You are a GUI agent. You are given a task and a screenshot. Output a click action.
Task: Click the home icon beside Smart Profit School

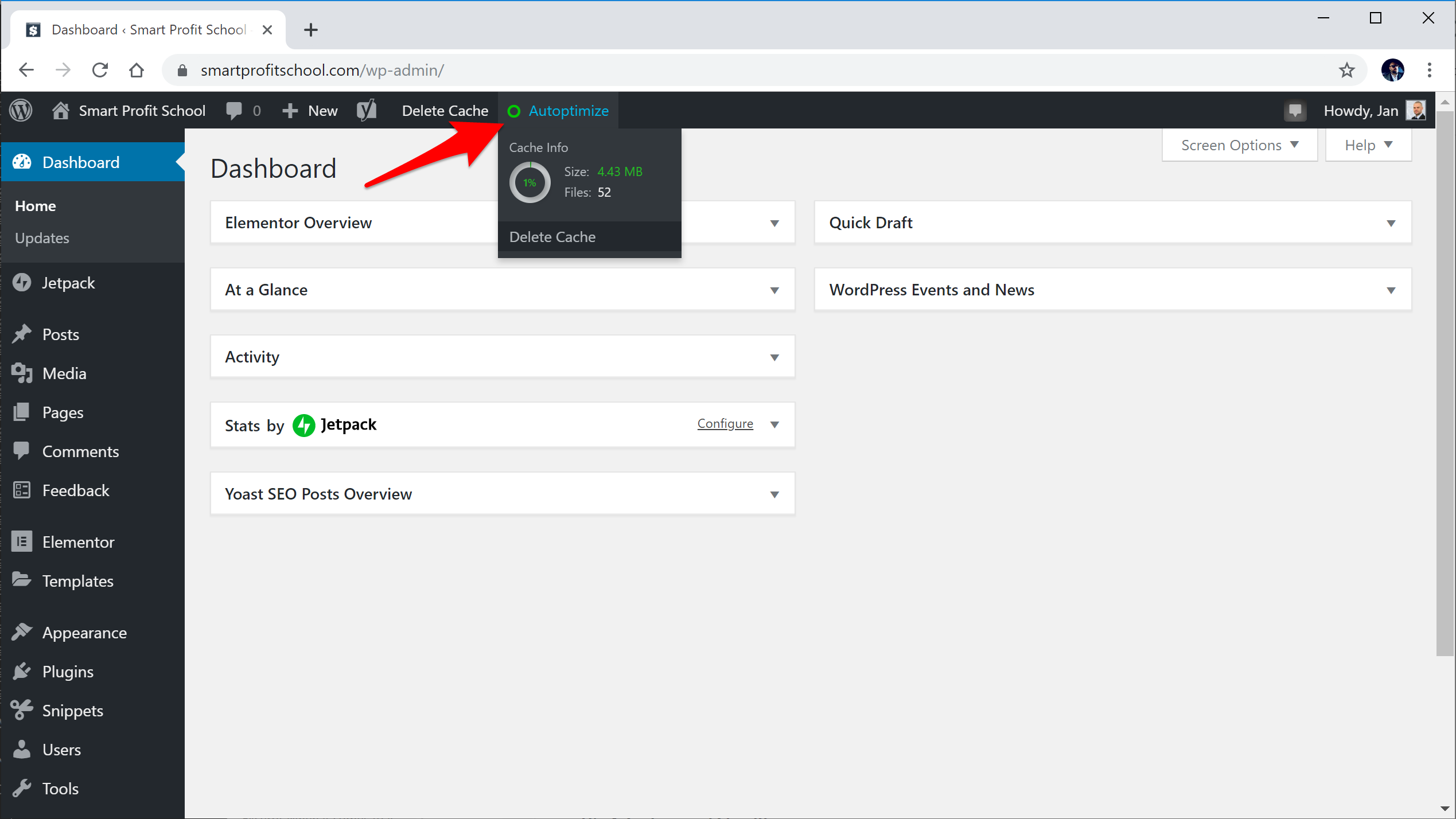[x=61, y=110]
